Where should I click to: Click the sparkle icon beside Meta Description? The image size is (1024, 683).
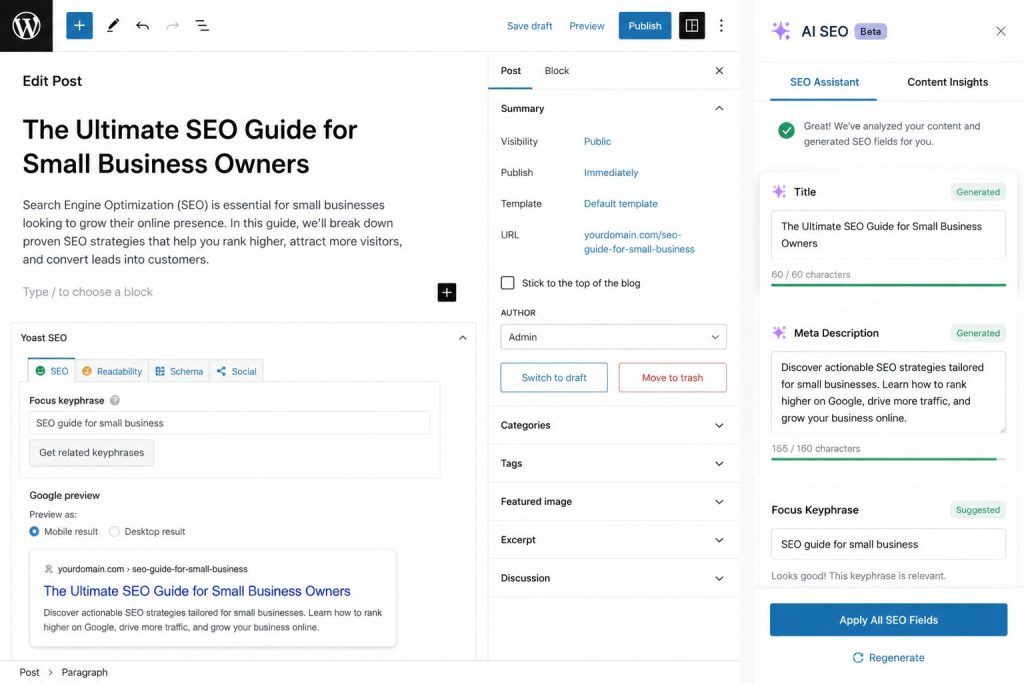tap(779, 332)
